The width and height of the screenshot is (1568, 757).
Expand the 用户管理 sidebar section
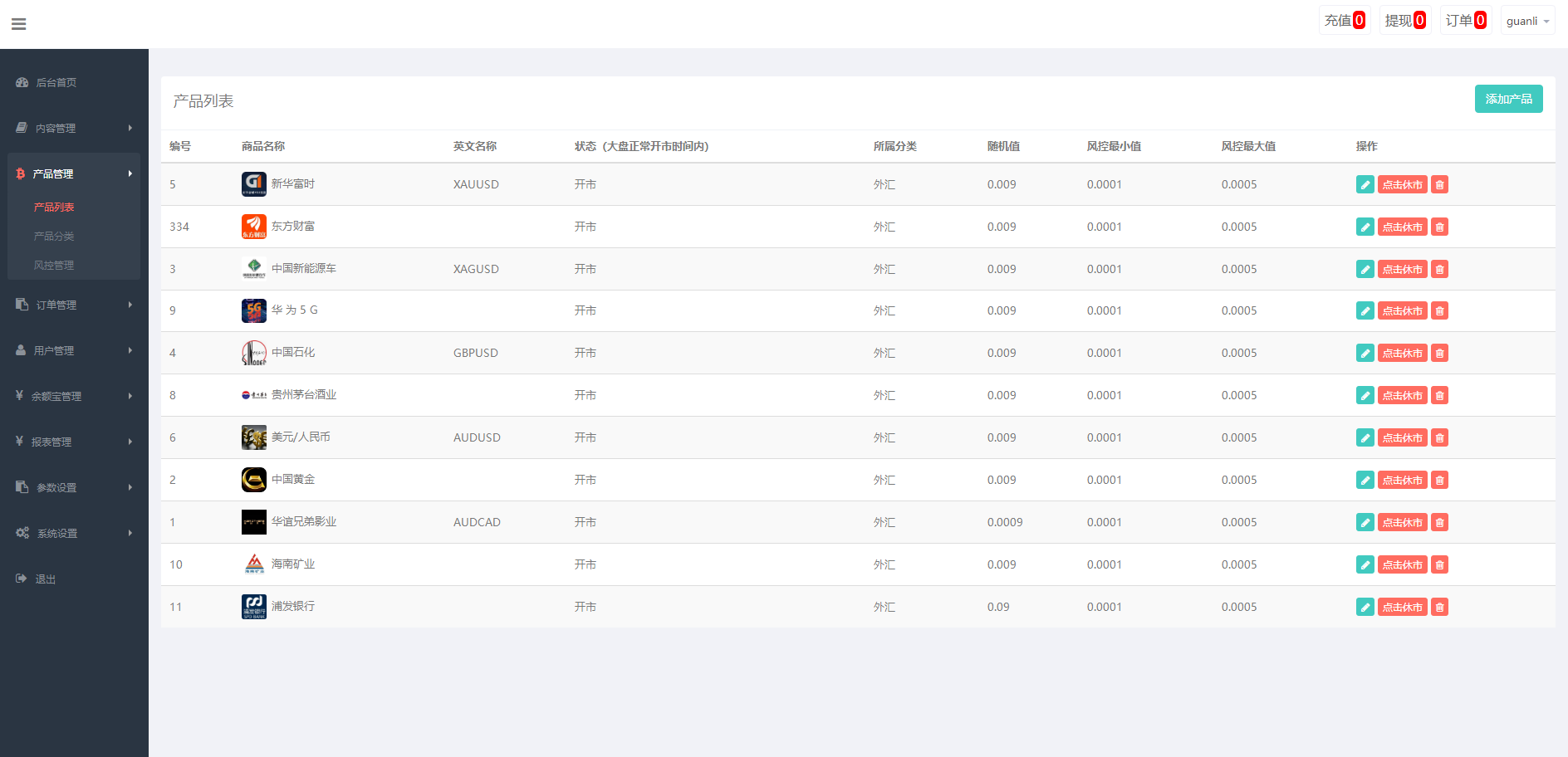(x=74, y=350)
